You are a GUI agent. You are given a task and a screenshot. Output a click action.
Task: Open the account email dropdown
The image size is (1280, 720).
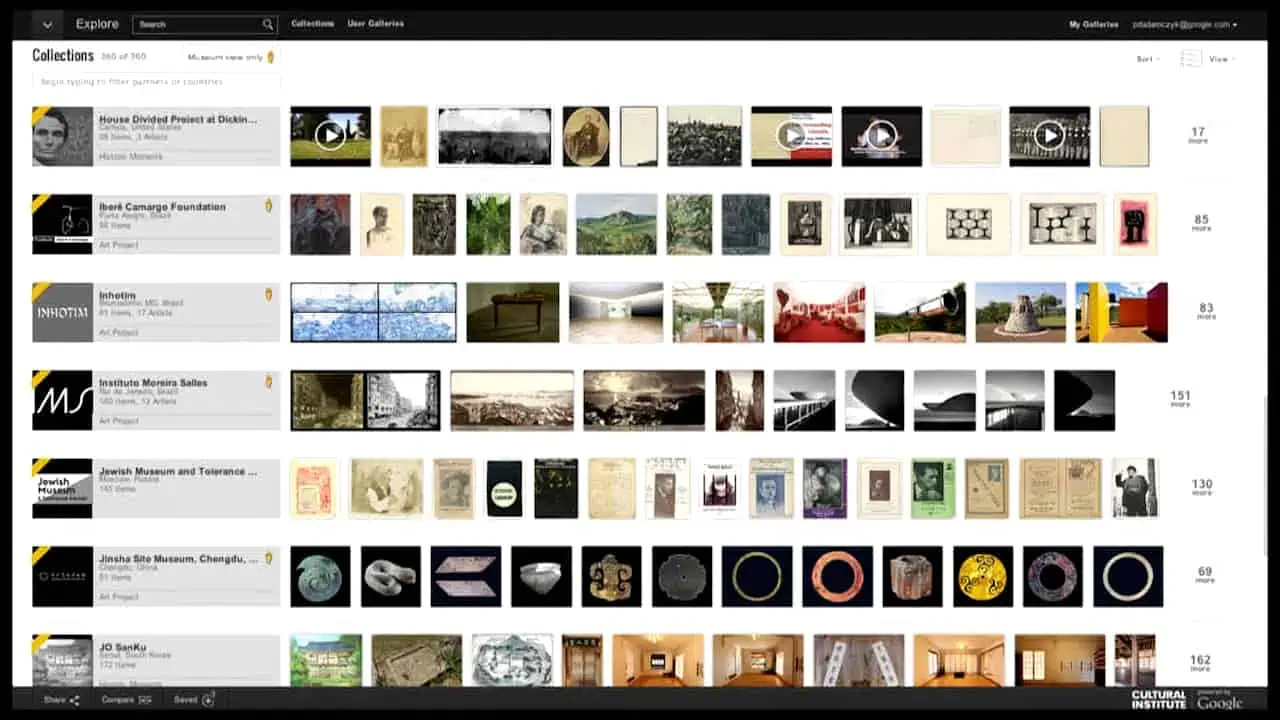(1185, 24)
